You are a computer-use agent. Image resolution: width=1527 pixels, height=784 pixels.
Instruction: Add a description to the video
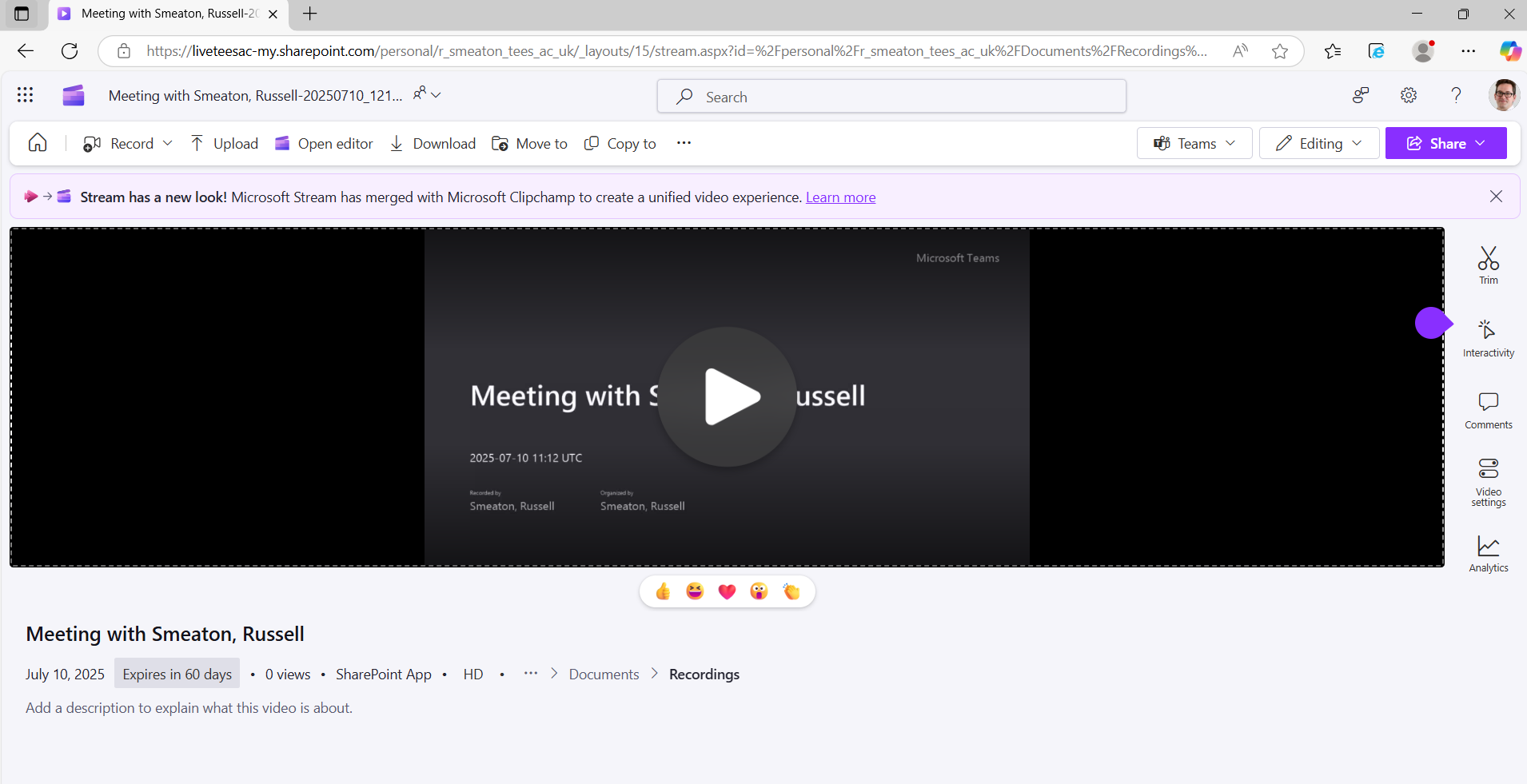pos(189,708)
